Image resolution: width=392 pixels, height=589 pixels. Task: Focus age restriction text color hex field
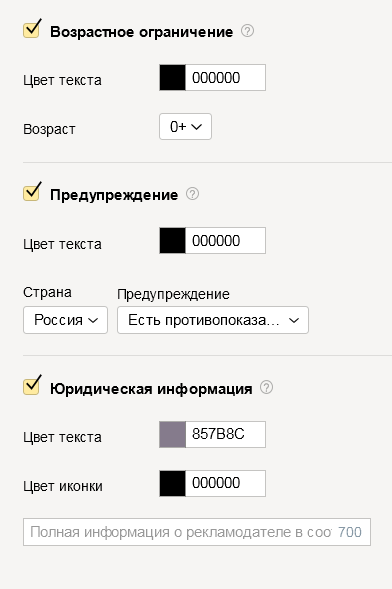pos(225,78)
